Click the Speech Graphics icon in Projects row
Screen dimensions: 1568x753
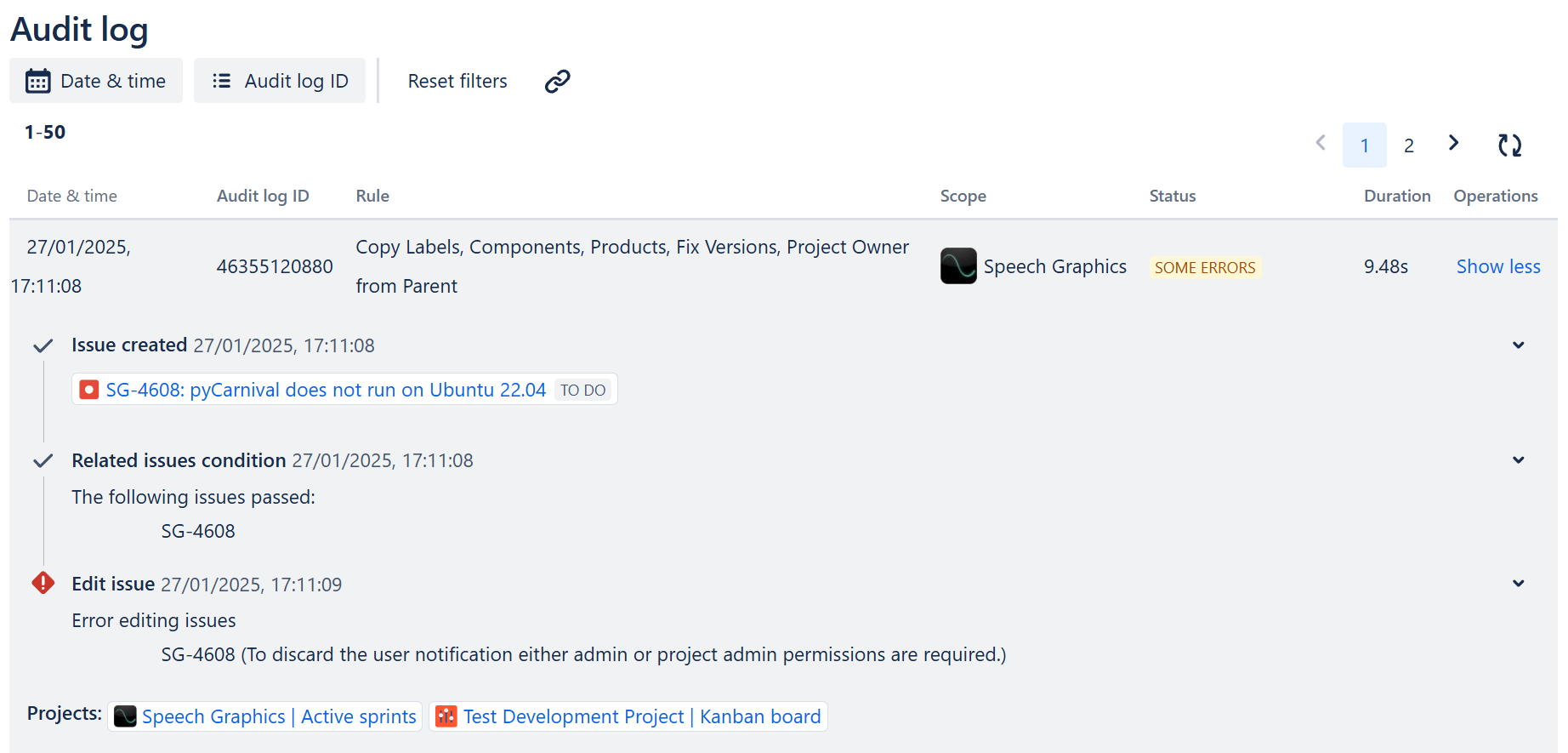tap(125, 716)
